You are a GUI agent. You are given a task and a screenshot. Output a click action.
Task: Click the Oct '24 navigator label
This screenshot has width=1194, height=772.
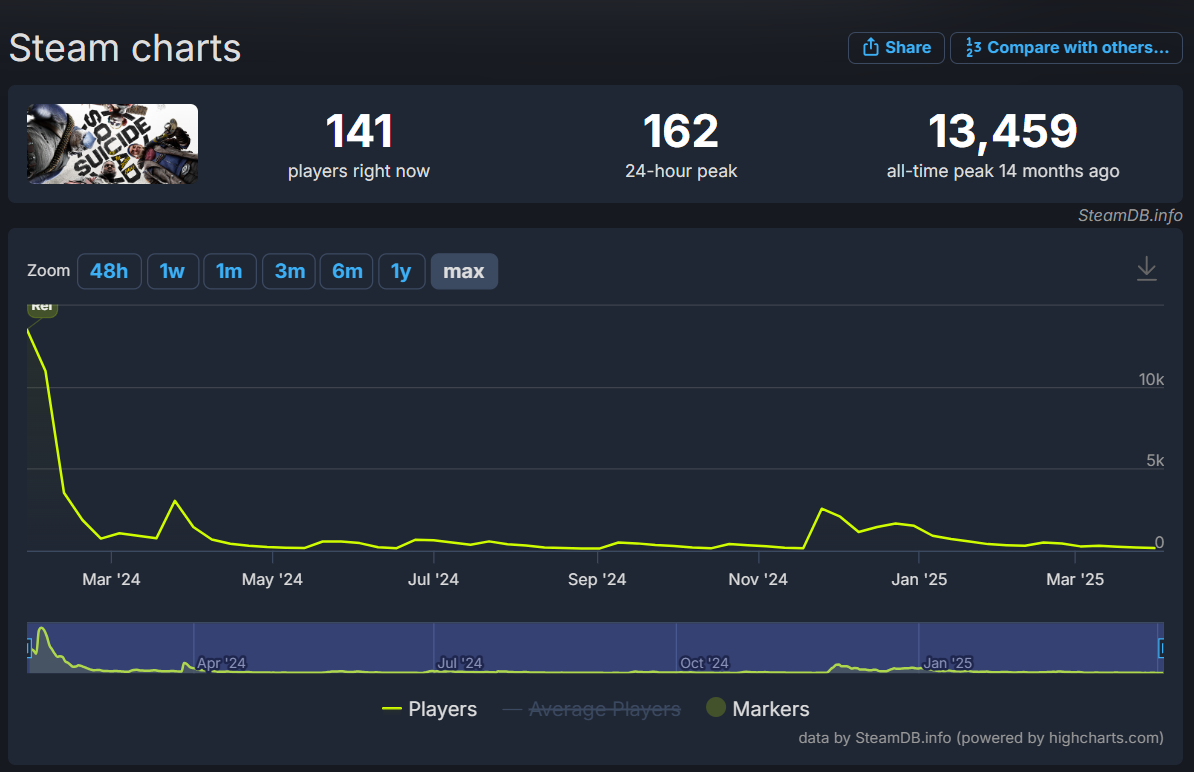pos(704,662)
